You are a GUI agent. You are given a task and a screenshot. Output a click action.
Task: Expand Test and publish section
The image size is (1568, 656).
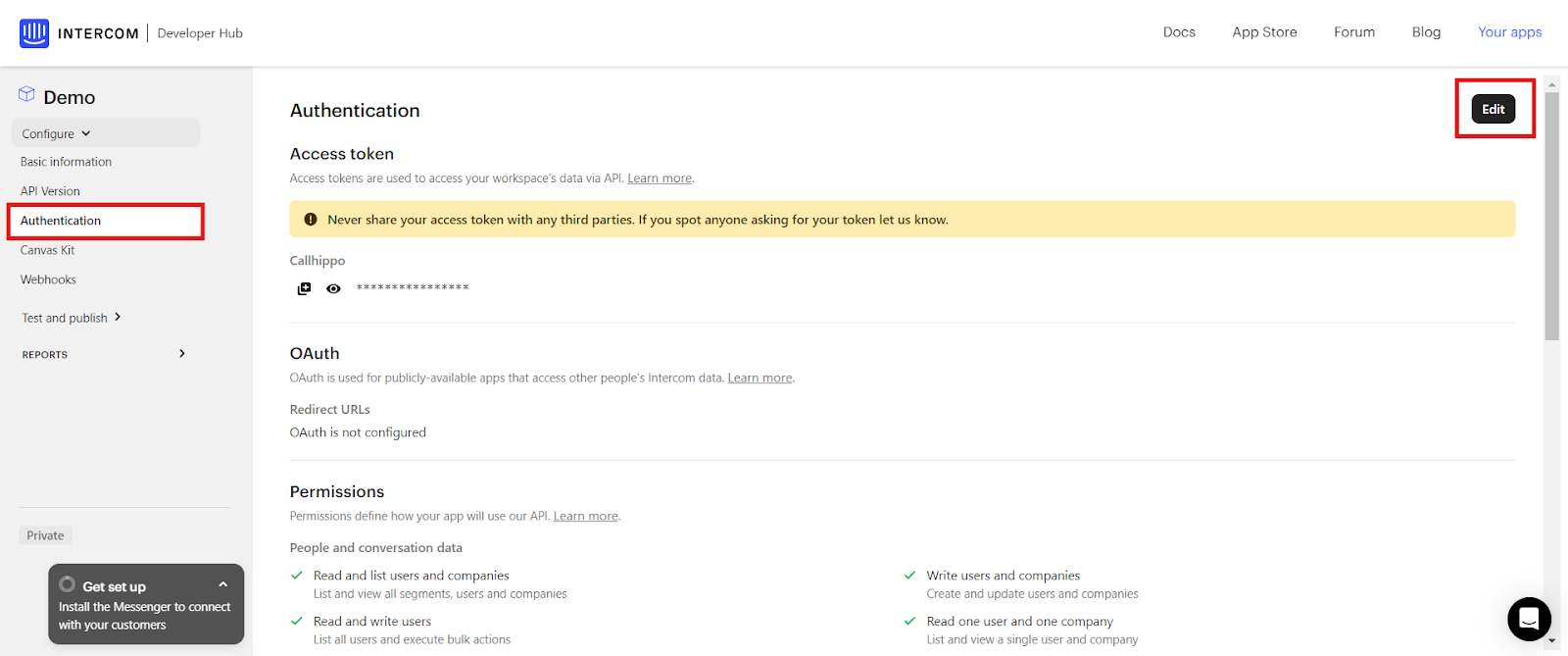tap(72, 318)
